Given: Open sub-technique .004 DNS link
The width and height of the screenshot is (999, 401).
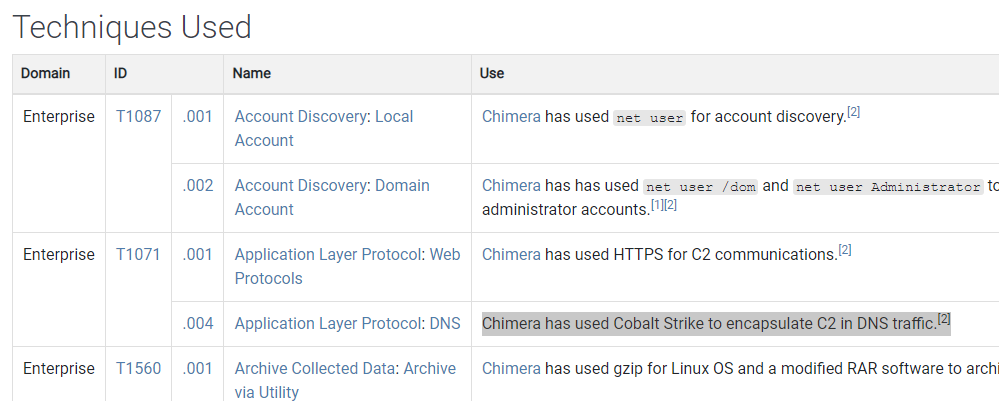Looking at the screenshot, I should click(198, 323).
